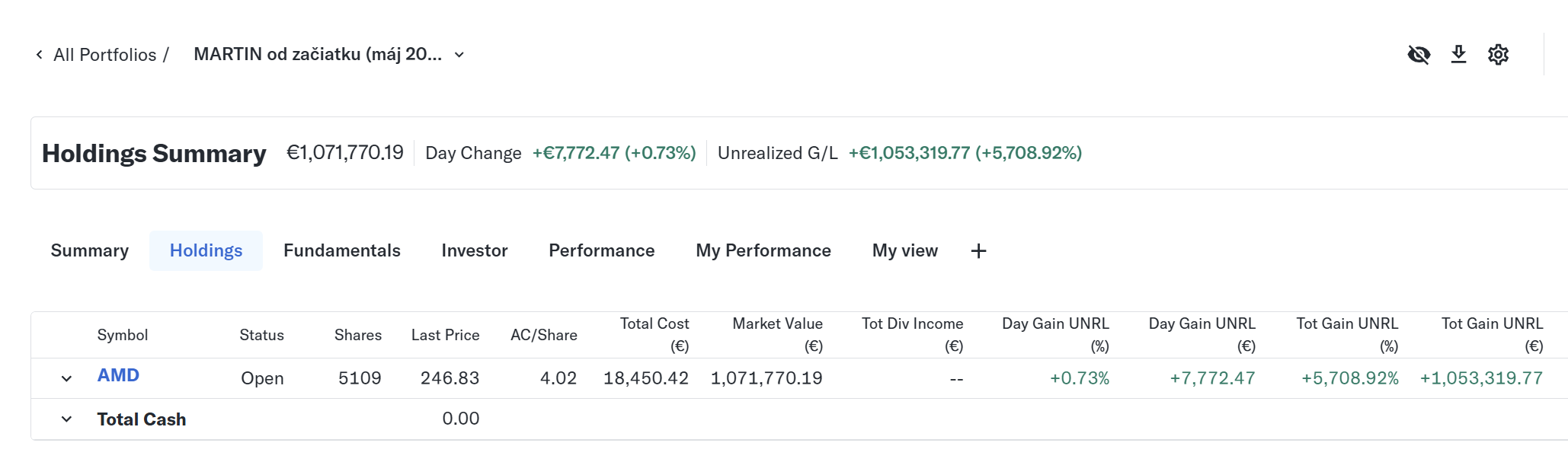The image size is (1568, 462).
Task: Sort holdings by Last Price header
Action: click(445, 335)
